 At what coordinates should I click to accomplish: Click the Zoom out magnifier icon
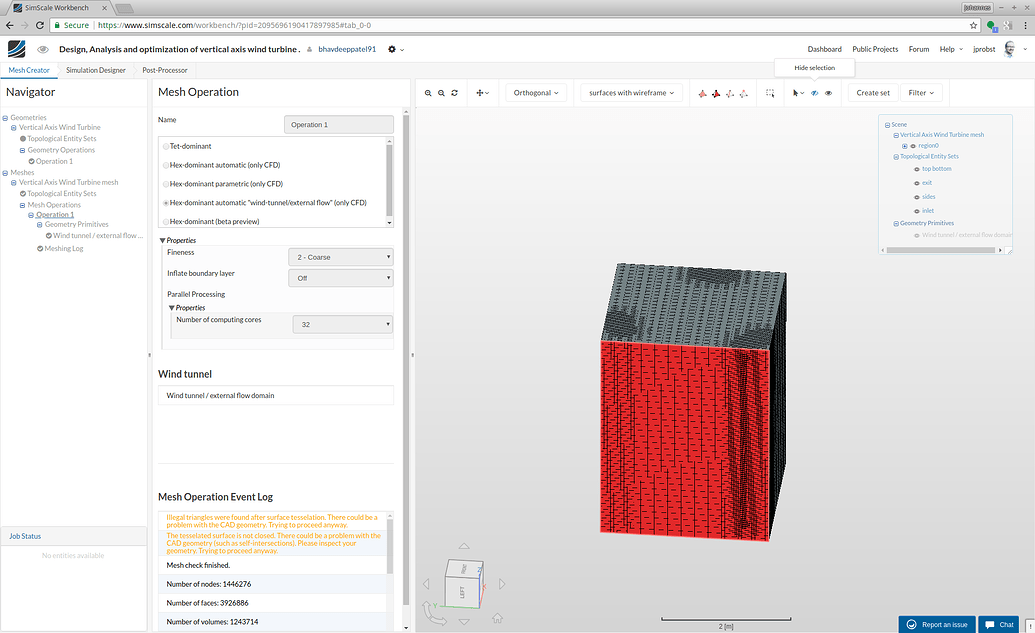click(x=443, y=92)
